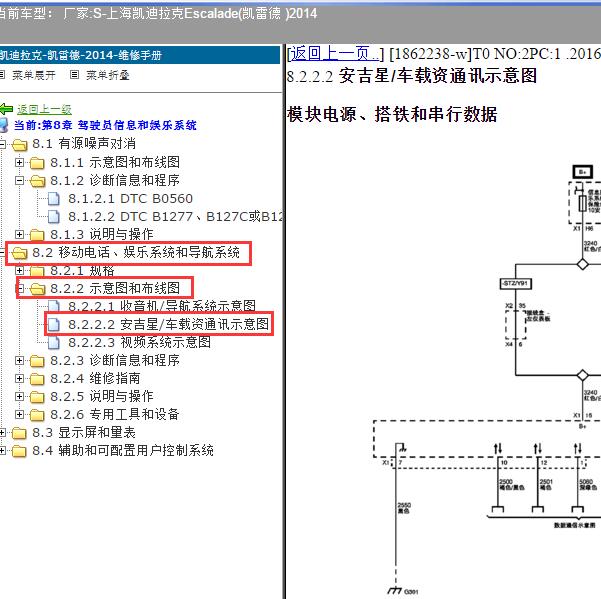Screen dimensions: 601x599
Task: Select 8.2.3 诊断信息和程序 entry
Action: tap(115, 360)
